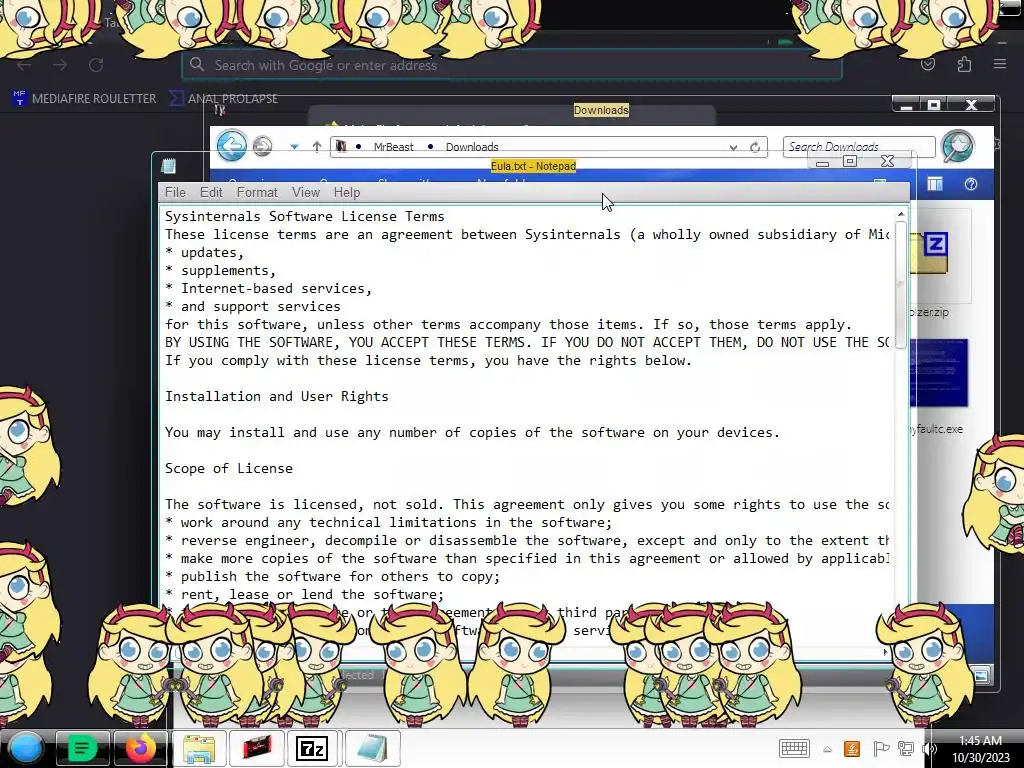
Task: Open the Format menu in Notepad
Action: click(x=257, y=192)
